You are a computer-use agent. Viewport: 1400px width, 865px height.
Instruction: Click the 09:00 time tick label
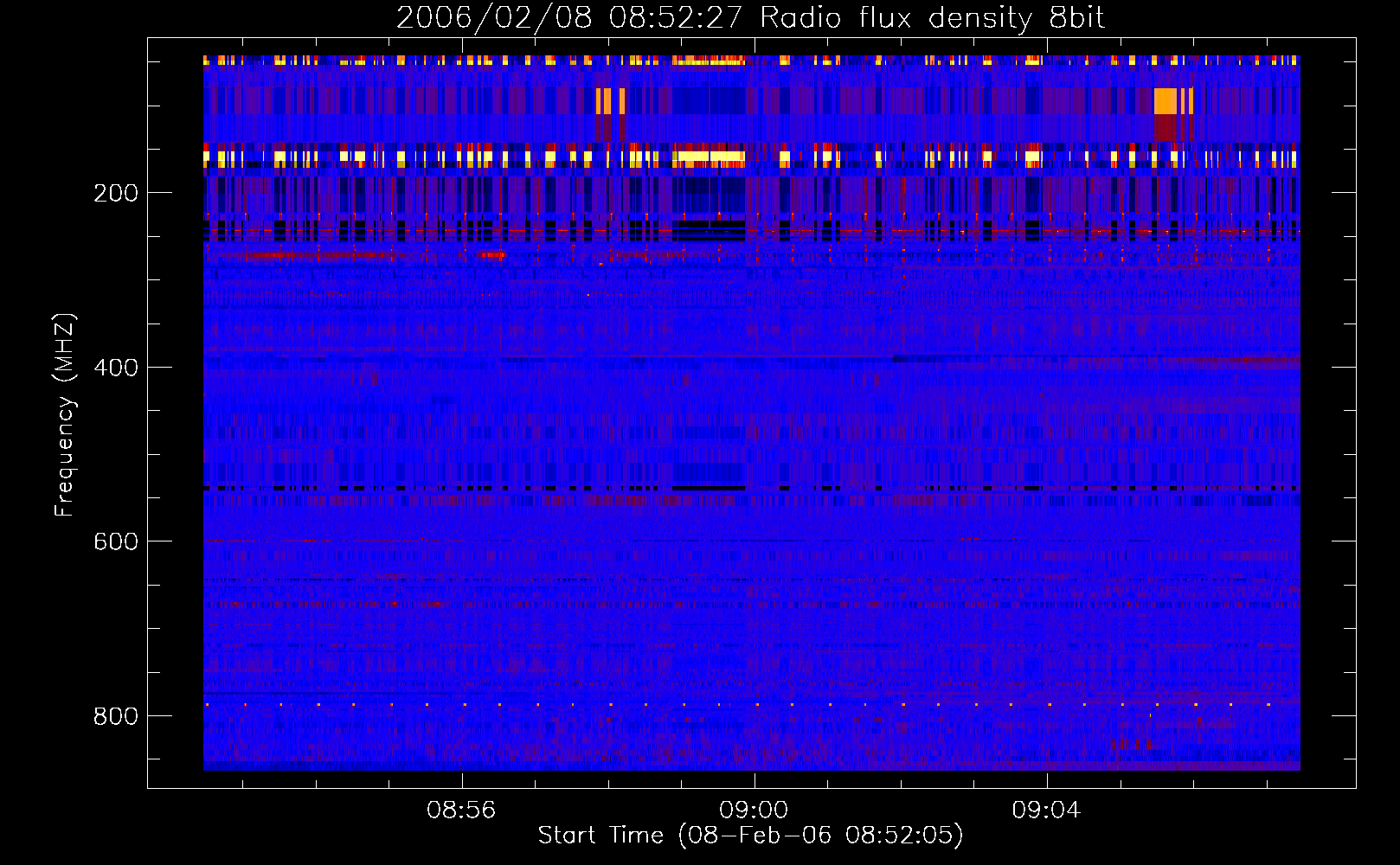click(754, 810)
